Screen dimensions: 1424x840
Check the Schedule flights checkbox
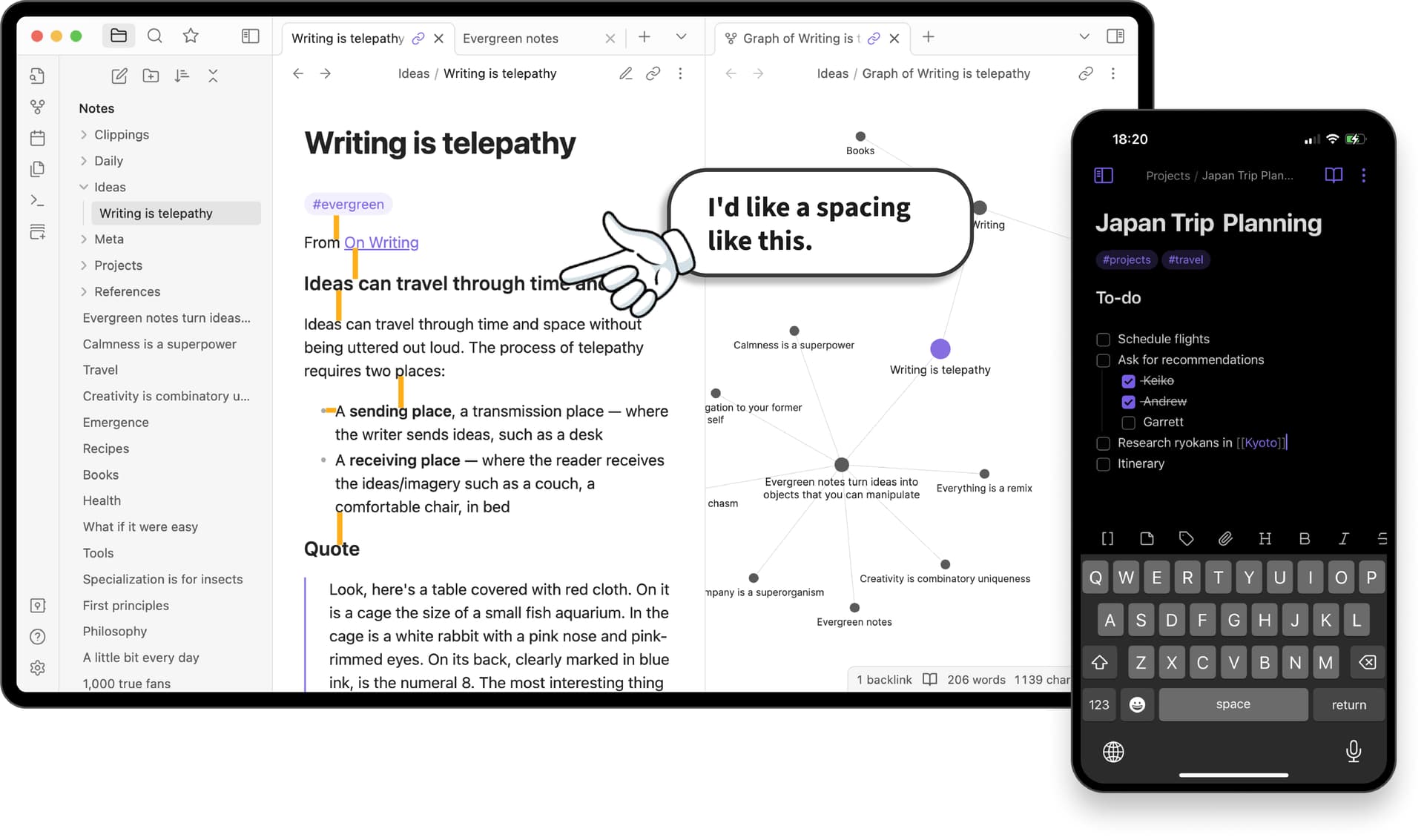(x=1103, y=340)
